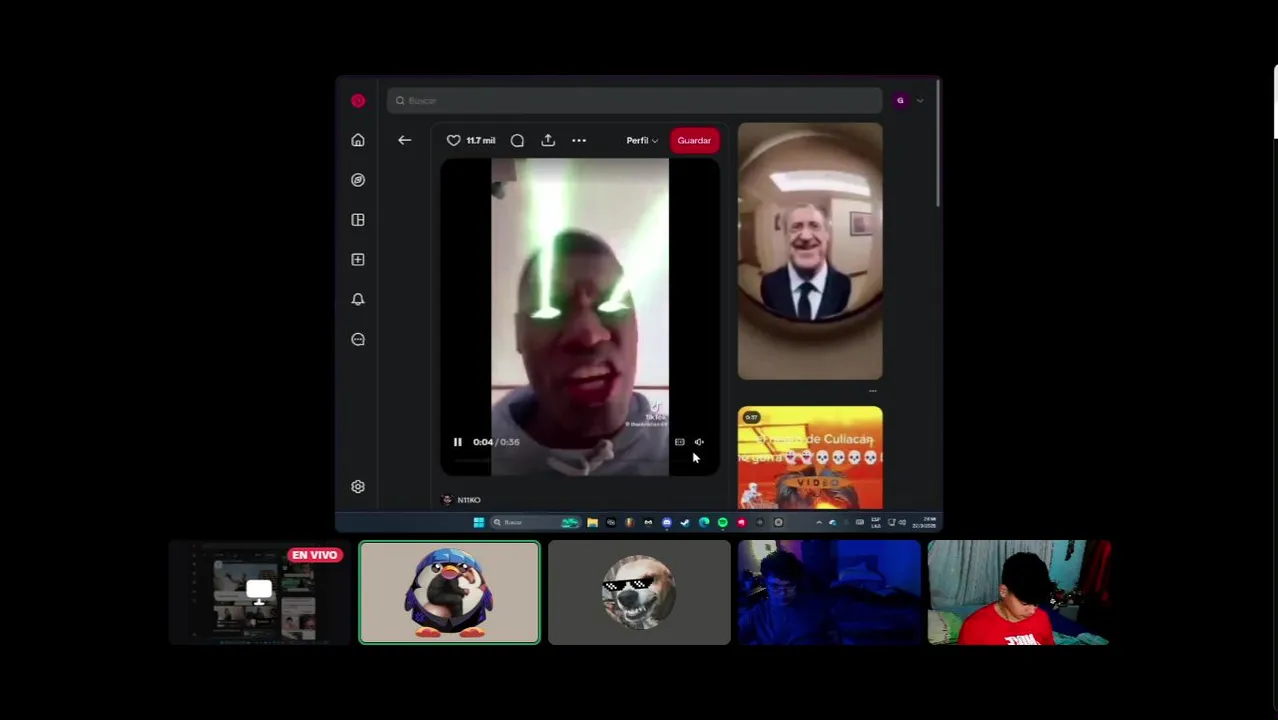Select the dog with sunglasses participant tile

pyautogui.click(x=639, y=593)
